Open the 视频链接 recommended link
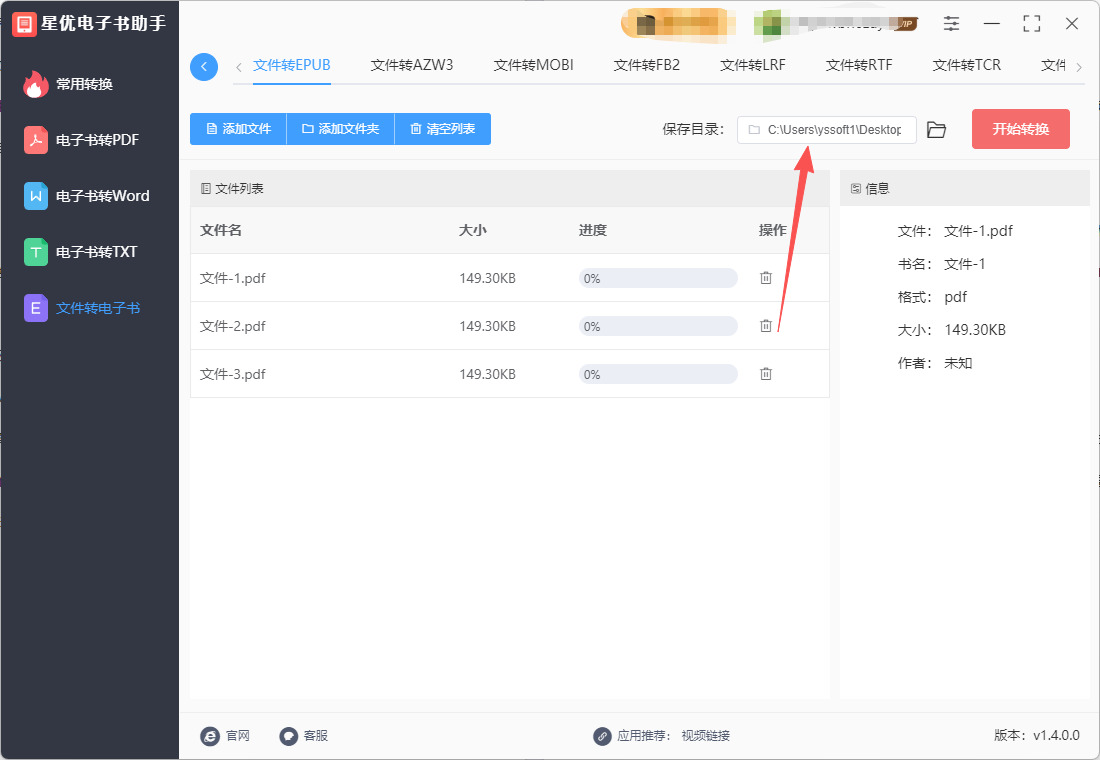 pyautogui.click(x=706, y=735)
